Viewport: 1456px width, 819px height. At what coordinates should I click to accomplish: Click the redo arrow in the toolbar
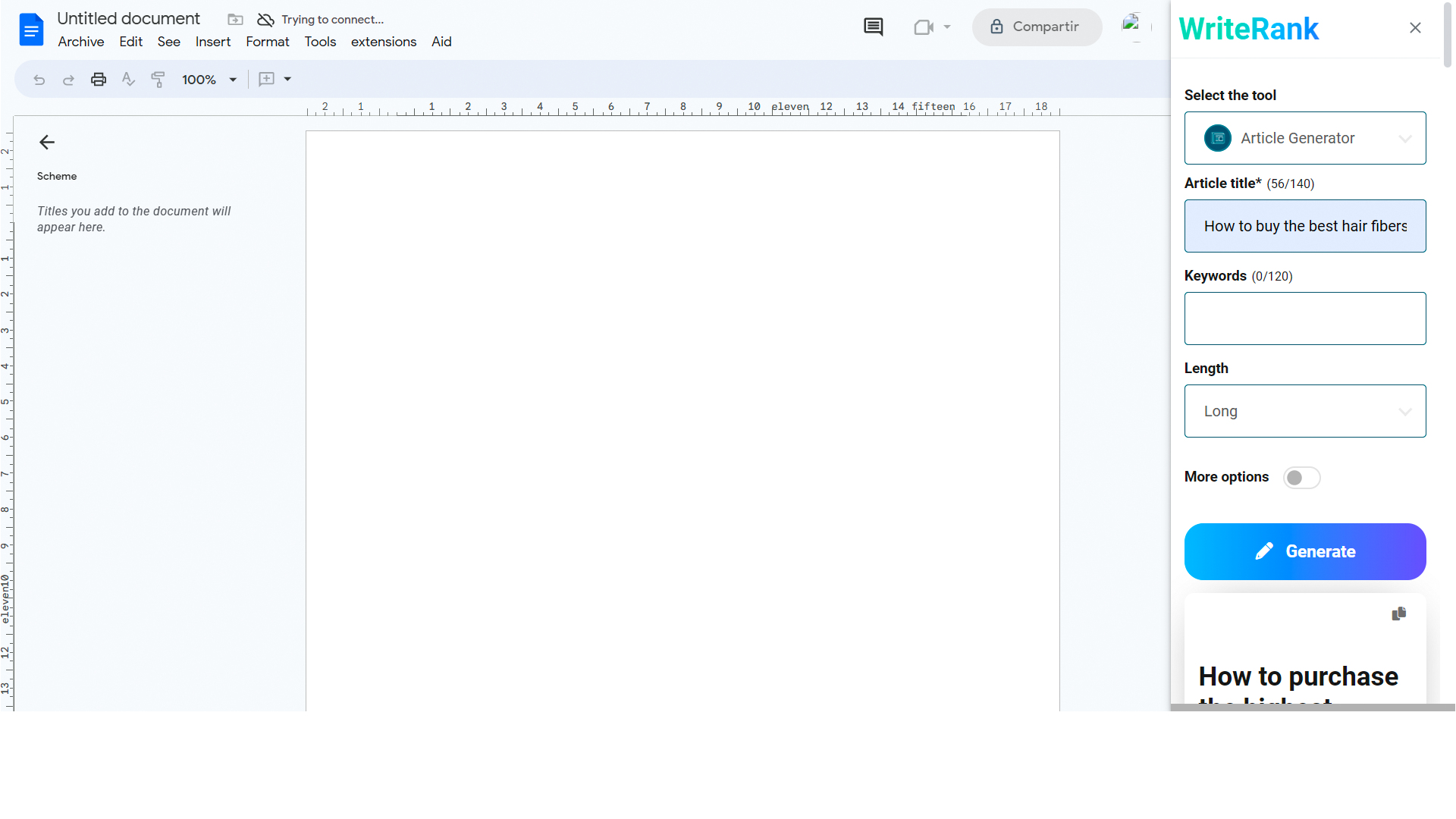(x=68, y=80)
